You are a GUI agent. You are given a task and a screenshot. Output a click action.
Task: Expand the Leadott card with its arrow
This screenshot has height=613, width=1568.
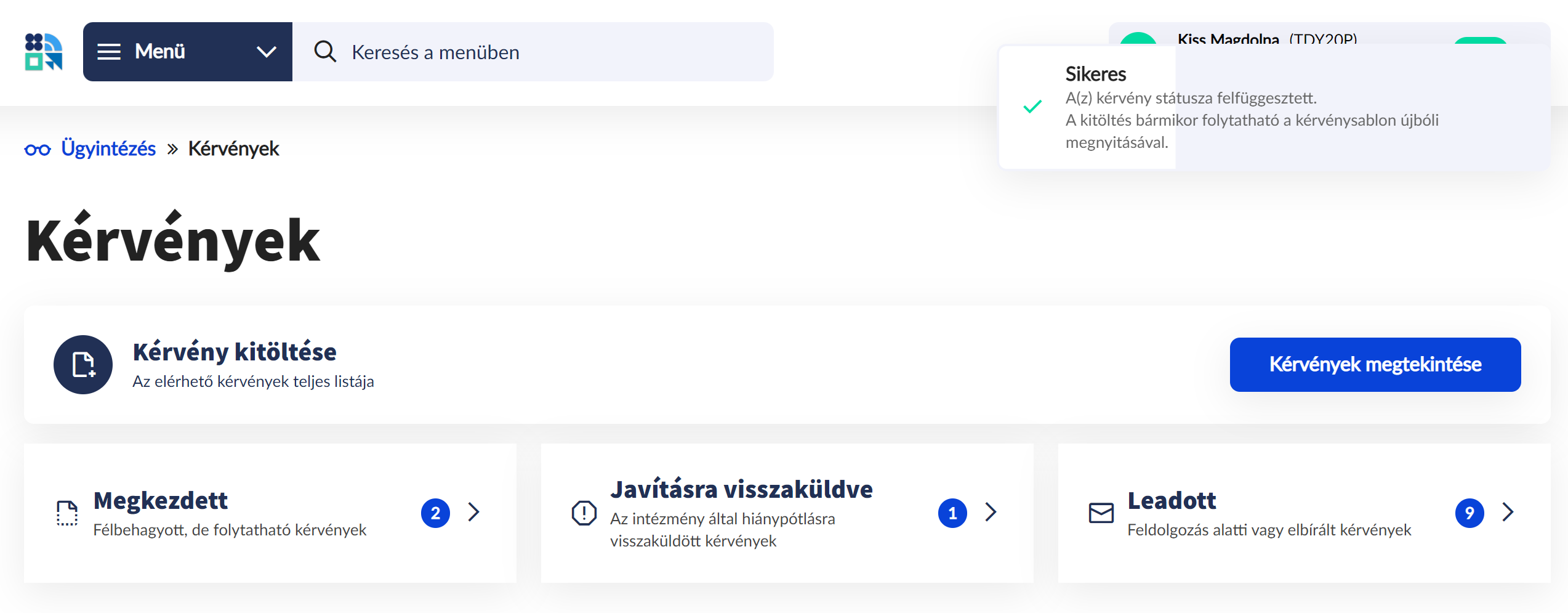(x=1507, y=512)
